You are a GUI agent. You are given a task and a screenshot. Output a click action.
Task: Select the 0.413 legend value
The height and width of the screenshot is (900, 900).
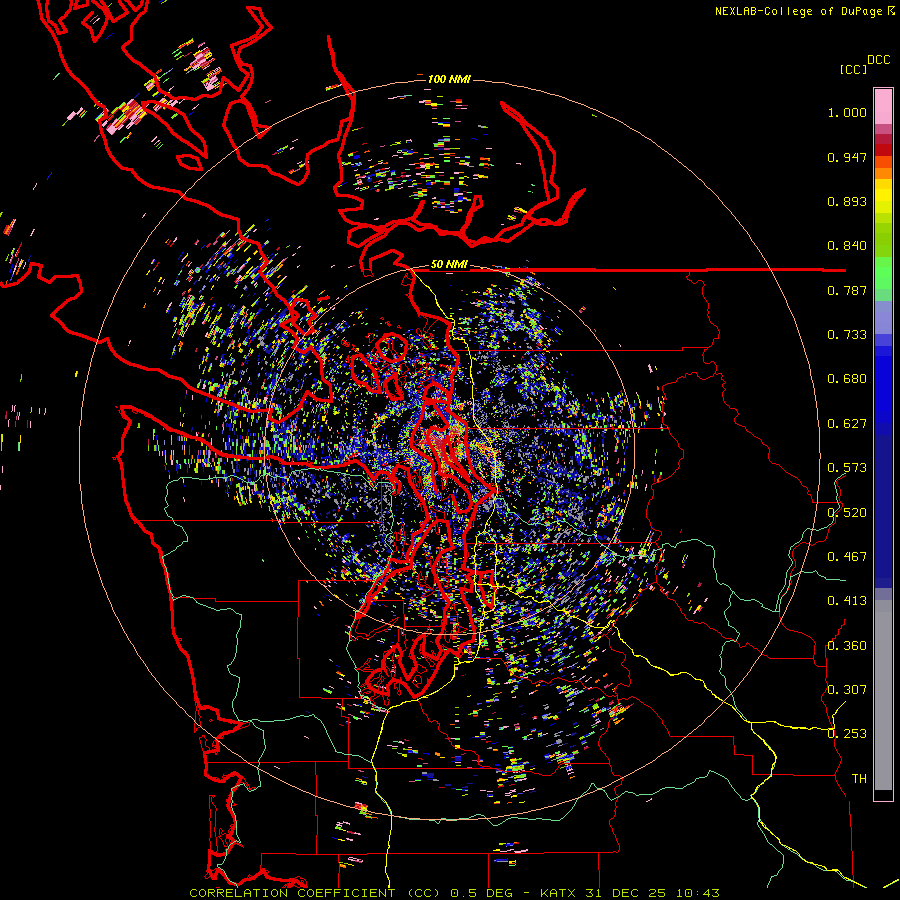point(847,601)
